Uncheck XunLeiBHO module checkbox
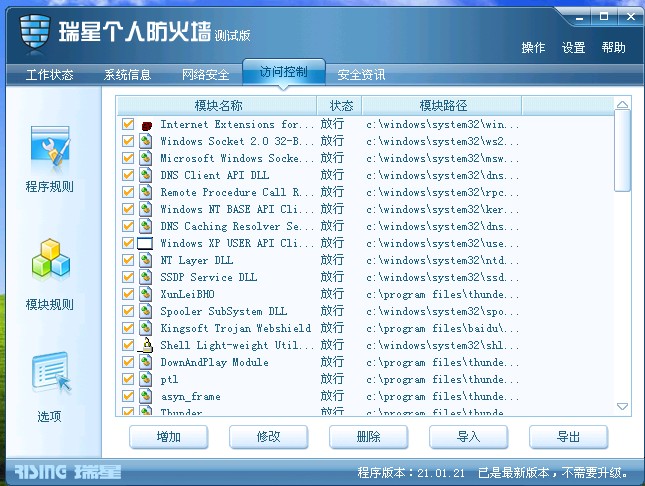 (x=128, y=294)
